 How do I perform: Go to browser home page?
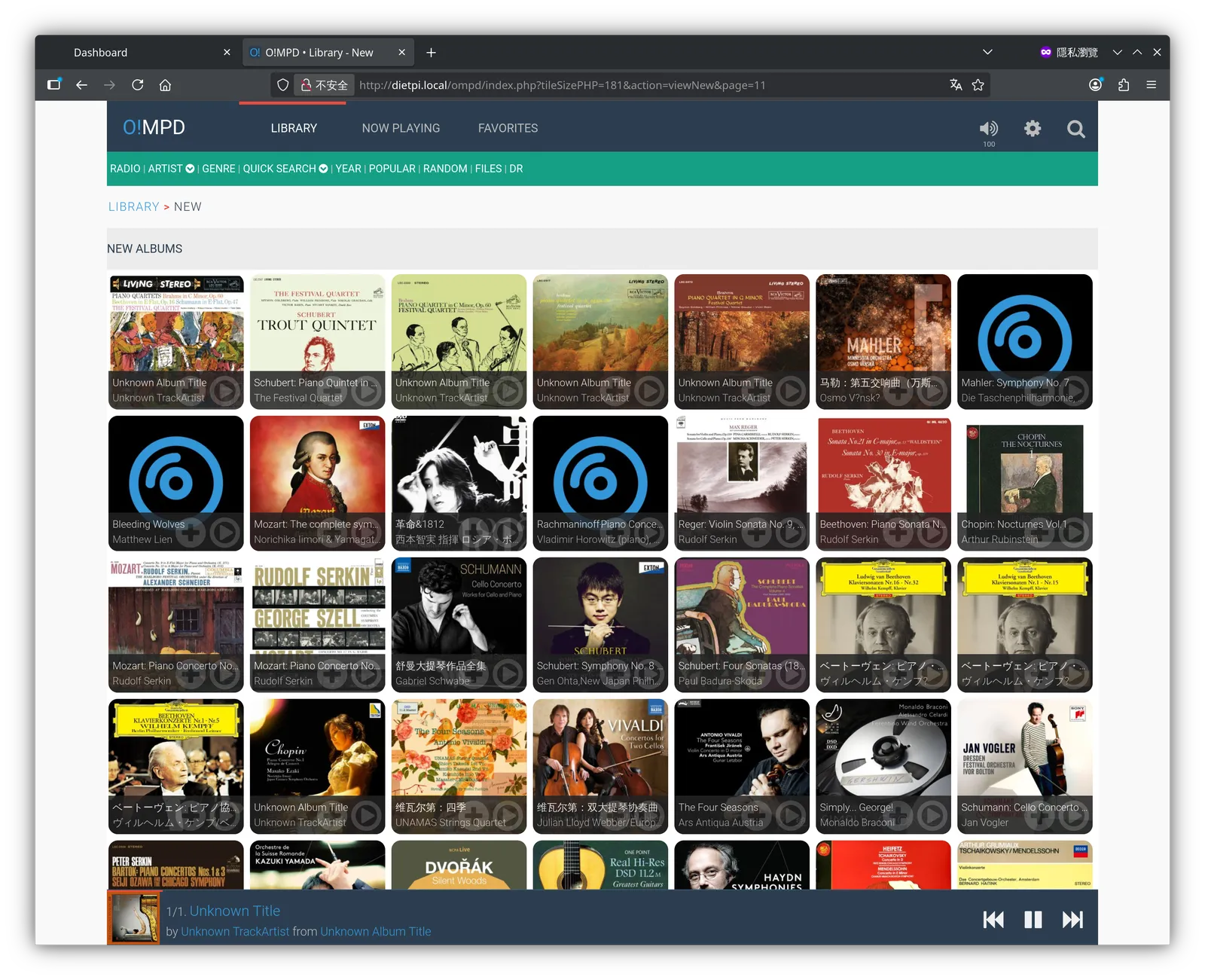point(165,85)
